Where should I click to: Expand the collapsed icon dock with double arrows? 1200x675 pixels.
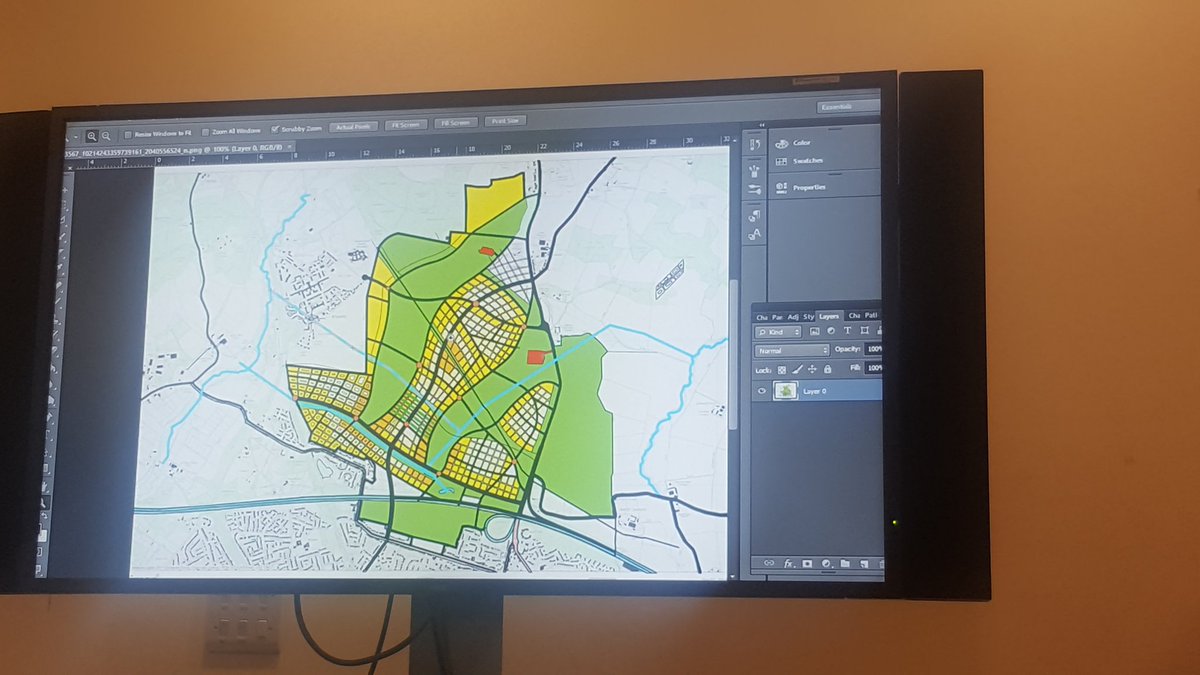[x=761, y=125]
